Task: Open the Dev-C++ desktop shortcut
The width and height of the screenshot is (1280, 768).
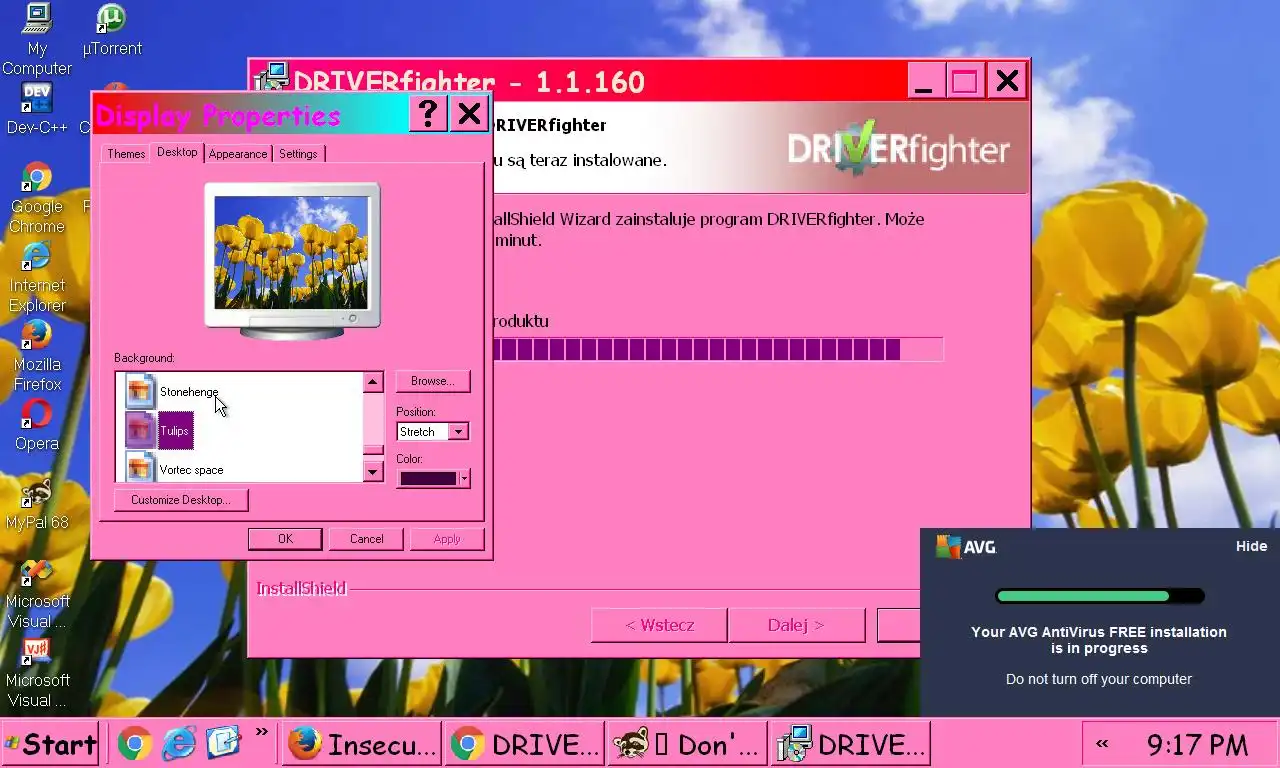Action: click(37, 109)
